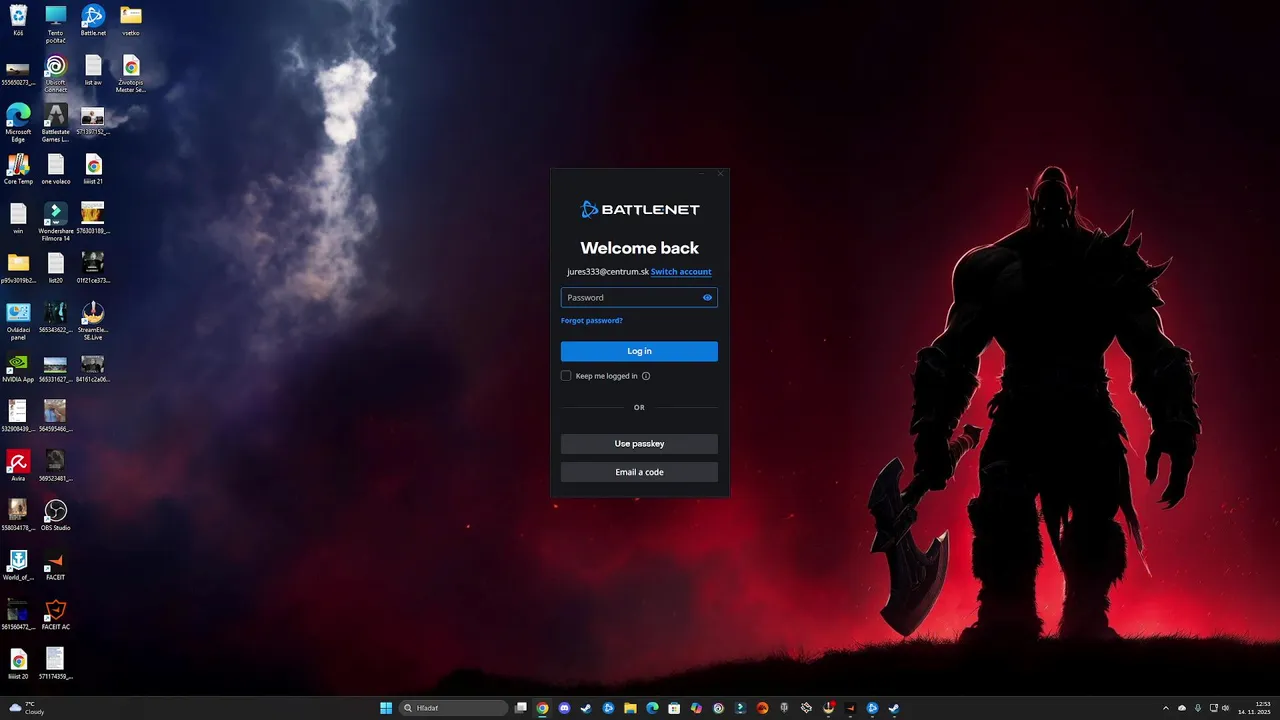Open File Explorer from the taskbar

[630, 708]
